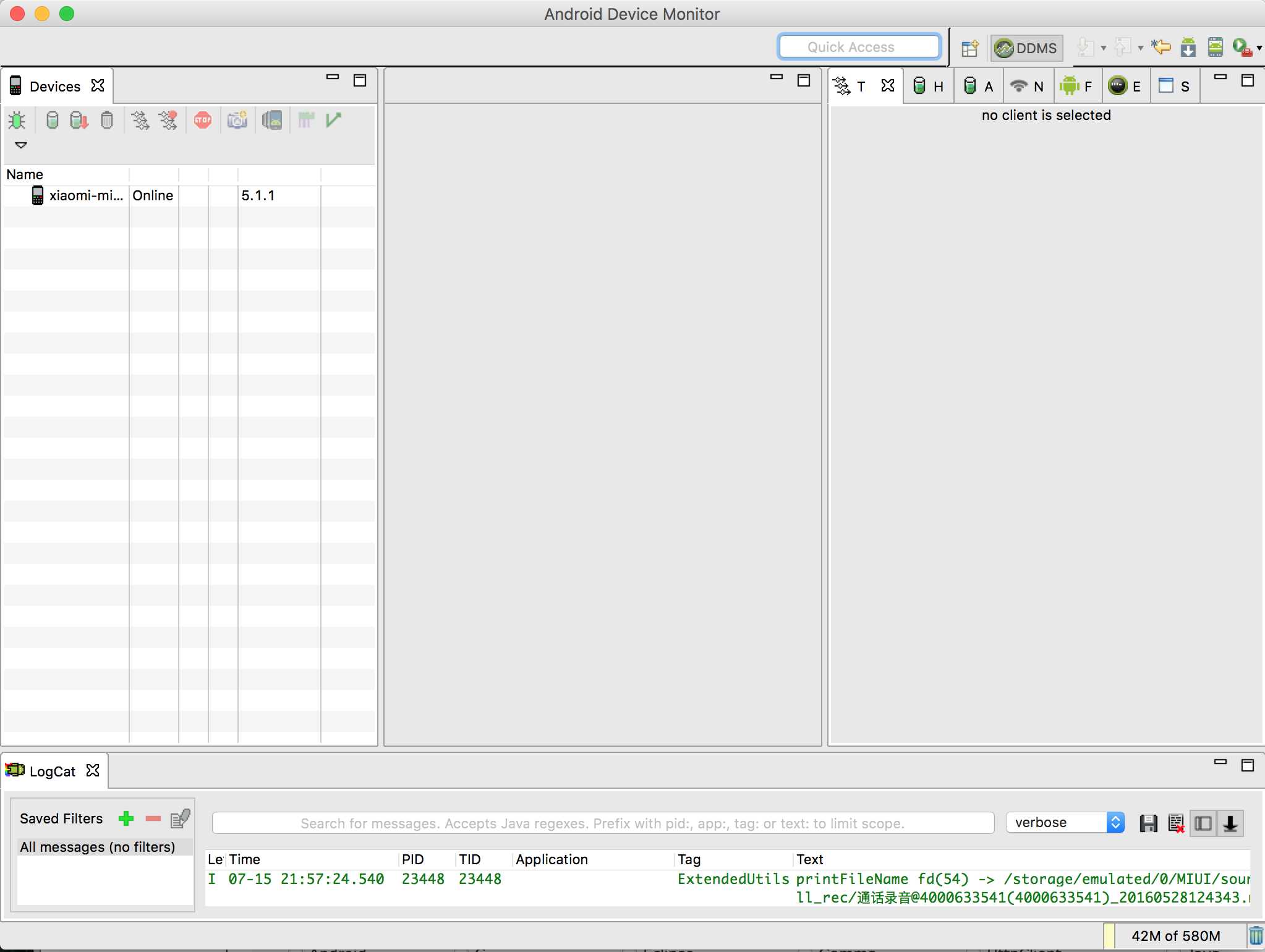Viewport: 1265px width, 952px height.
Task: Switch to the File Explorer (F) tab
Action: coord(1076,87)
